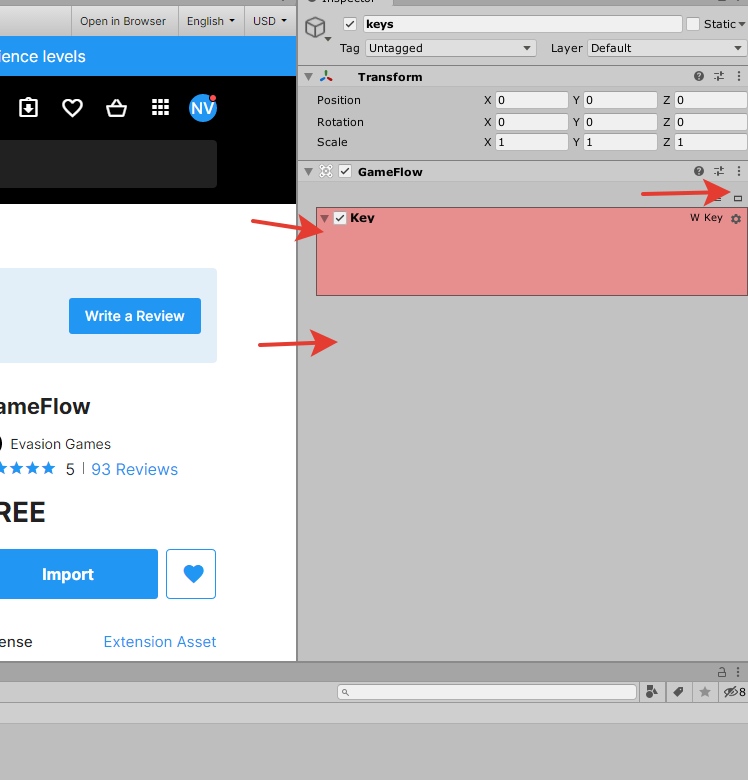
Task: Click the Position Z field
Action: tap(711, 100)
